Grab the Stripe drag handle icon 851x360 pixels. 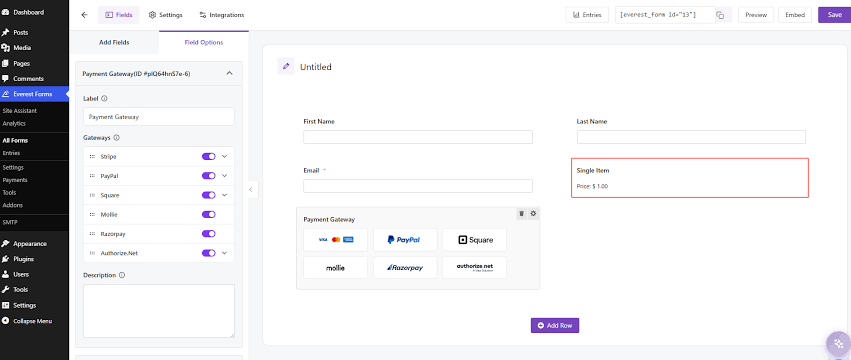pyautogui.click(x=92, y=156)
